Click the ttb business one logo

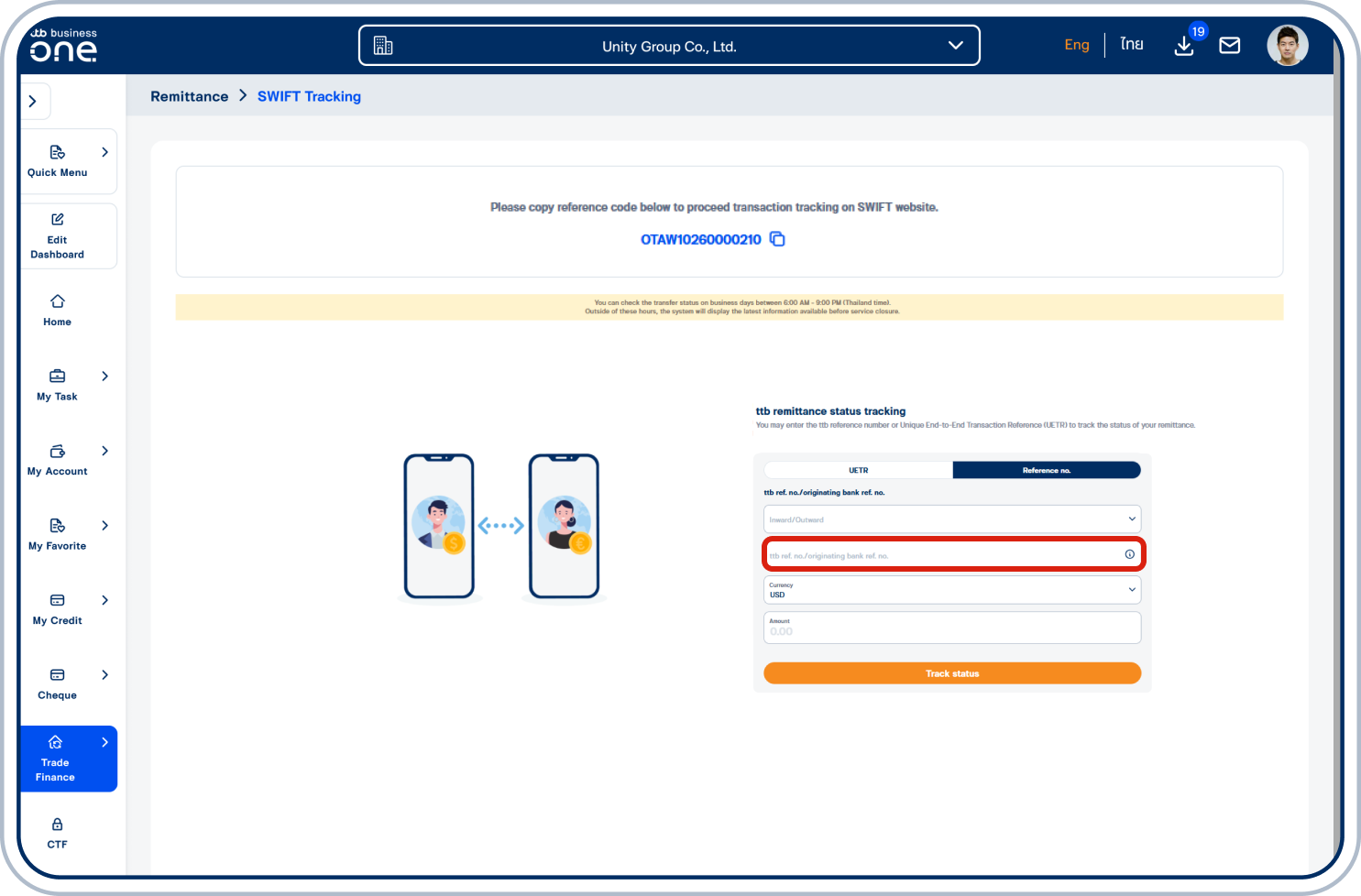tap(63, 45)
